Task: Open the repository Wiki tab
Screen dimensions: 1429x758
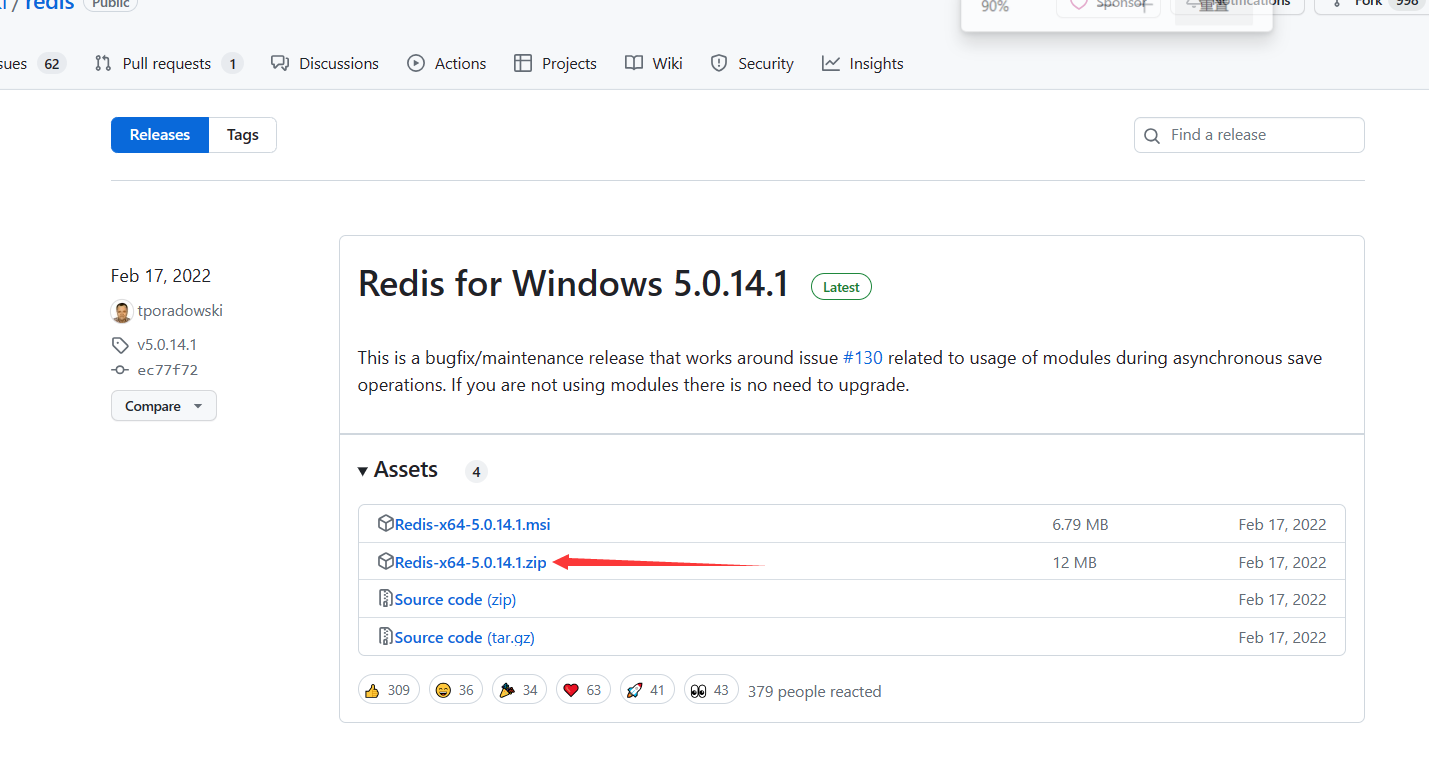Action: tap(654, 63)
